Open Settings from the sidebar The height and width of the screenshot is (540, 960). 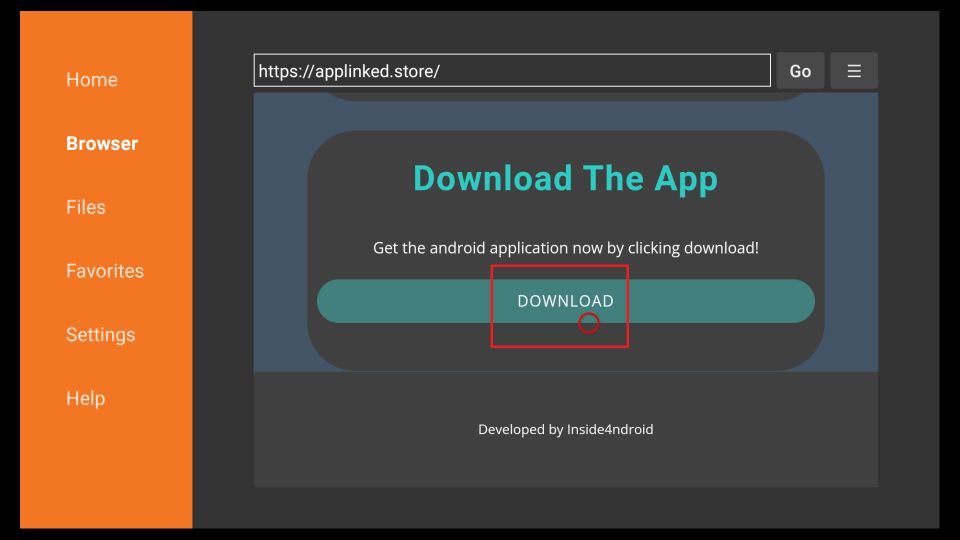(x=100, y=334)
